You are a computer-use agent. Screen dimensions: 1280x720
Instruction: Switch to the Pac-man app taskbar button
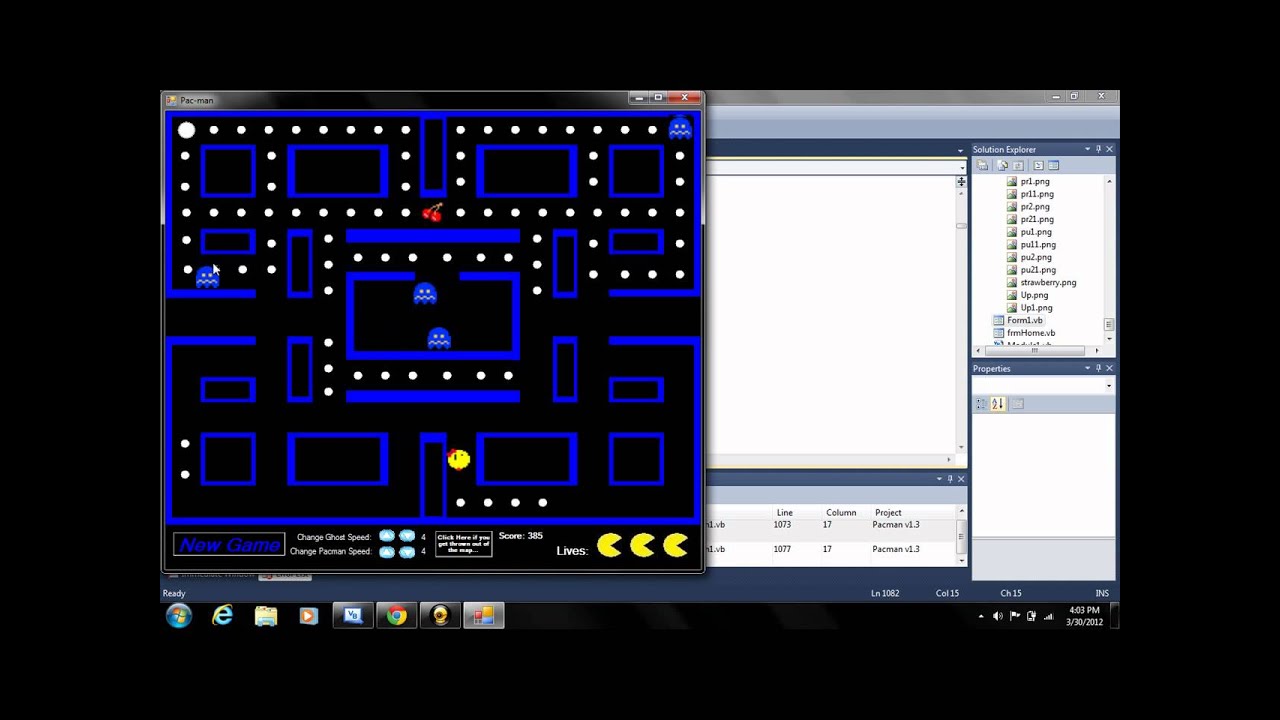pyautogui.click(x=484, y=616)
